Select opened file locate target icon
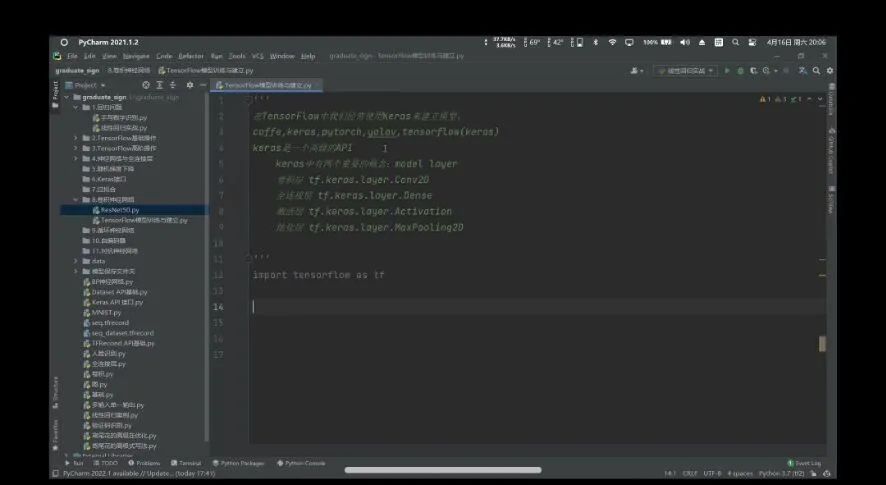The height and width of the screenshot is (485, 886). coord(146,85)
